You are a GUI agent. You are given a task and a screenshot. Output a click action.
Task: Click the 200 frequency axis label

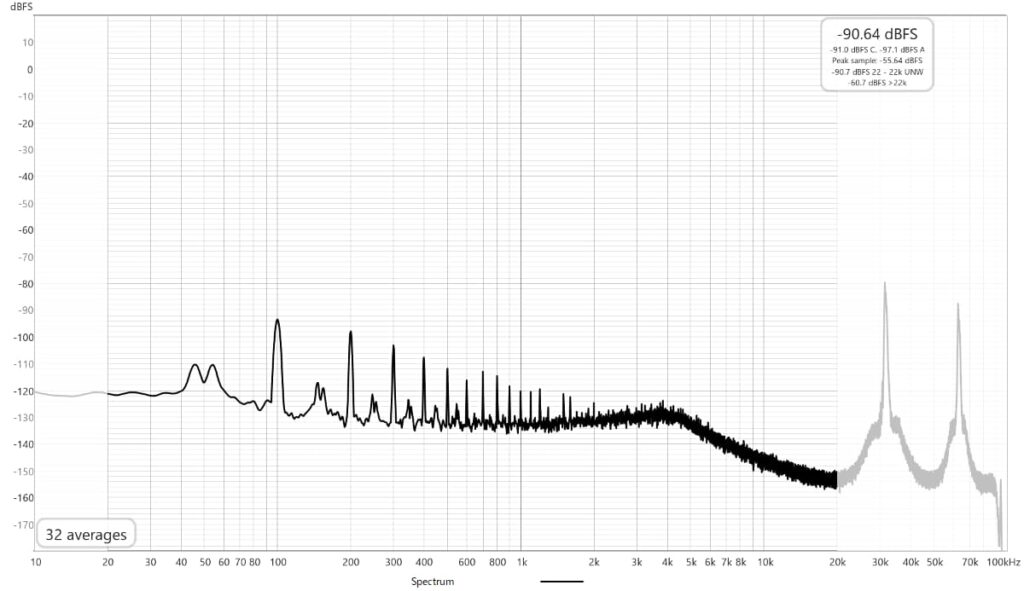[350, 565]
